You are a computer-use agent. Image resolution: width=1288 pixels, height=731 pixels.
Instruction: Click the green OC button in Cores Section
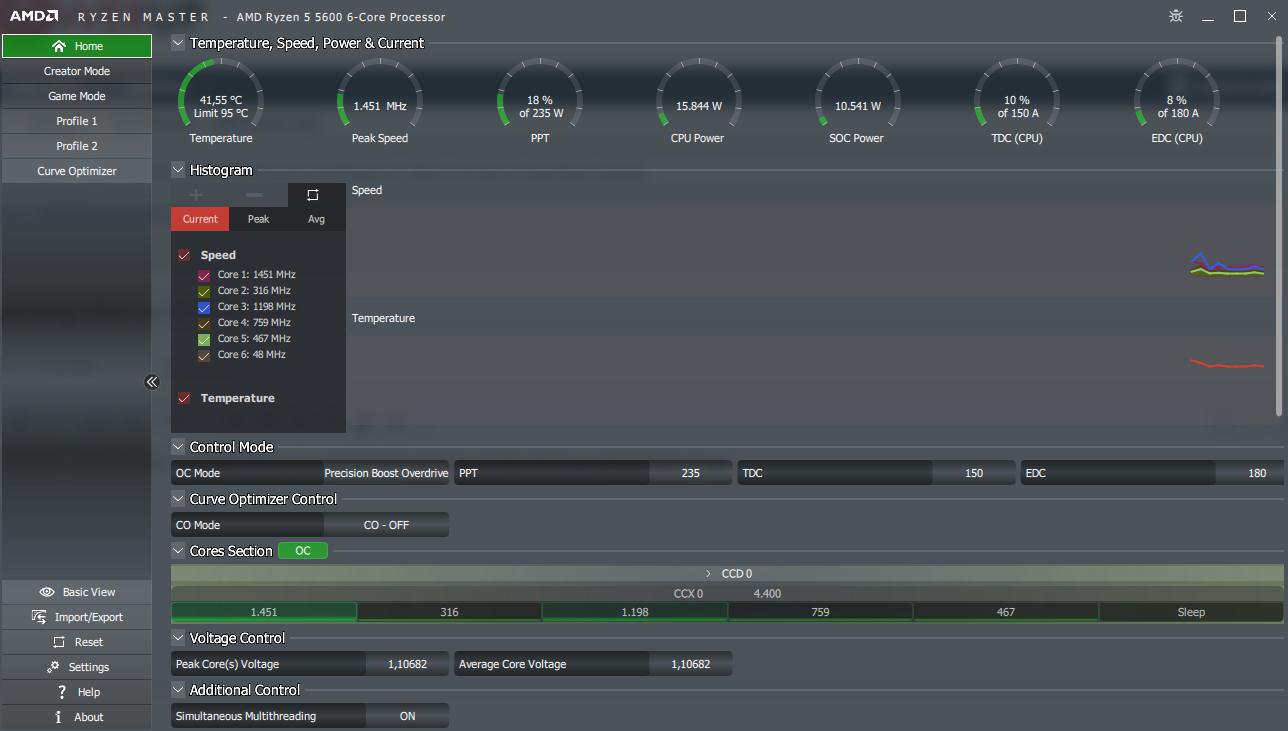(303, 551)
